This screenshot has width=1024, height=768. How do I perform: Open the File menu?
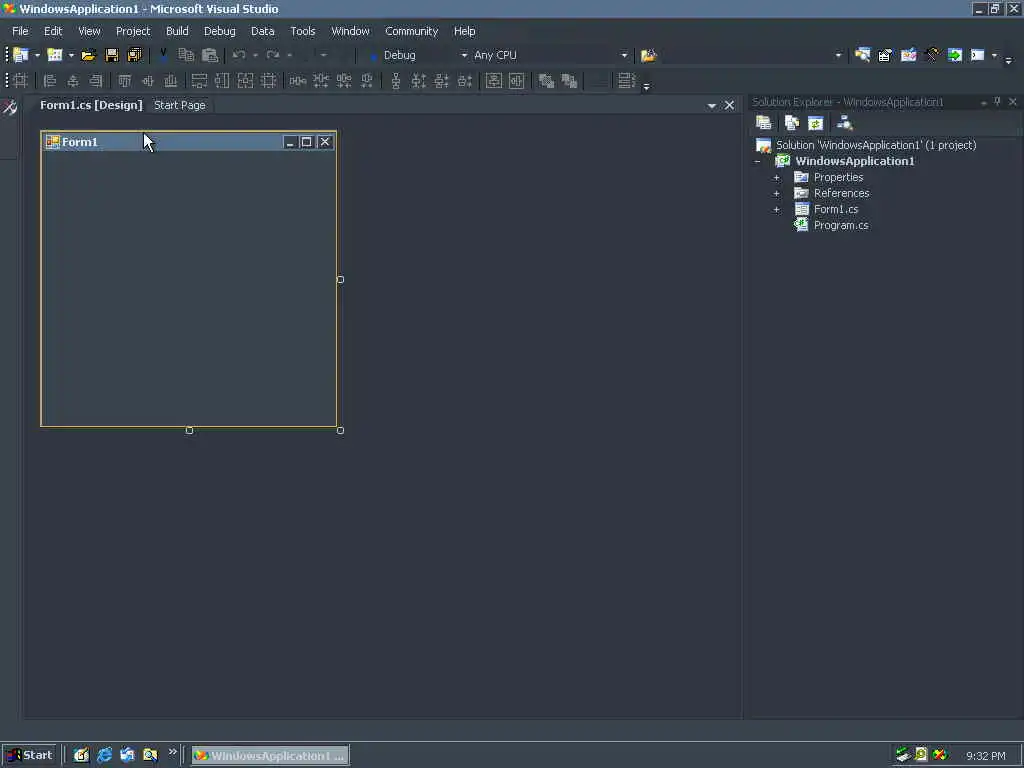tap(20, 31)
